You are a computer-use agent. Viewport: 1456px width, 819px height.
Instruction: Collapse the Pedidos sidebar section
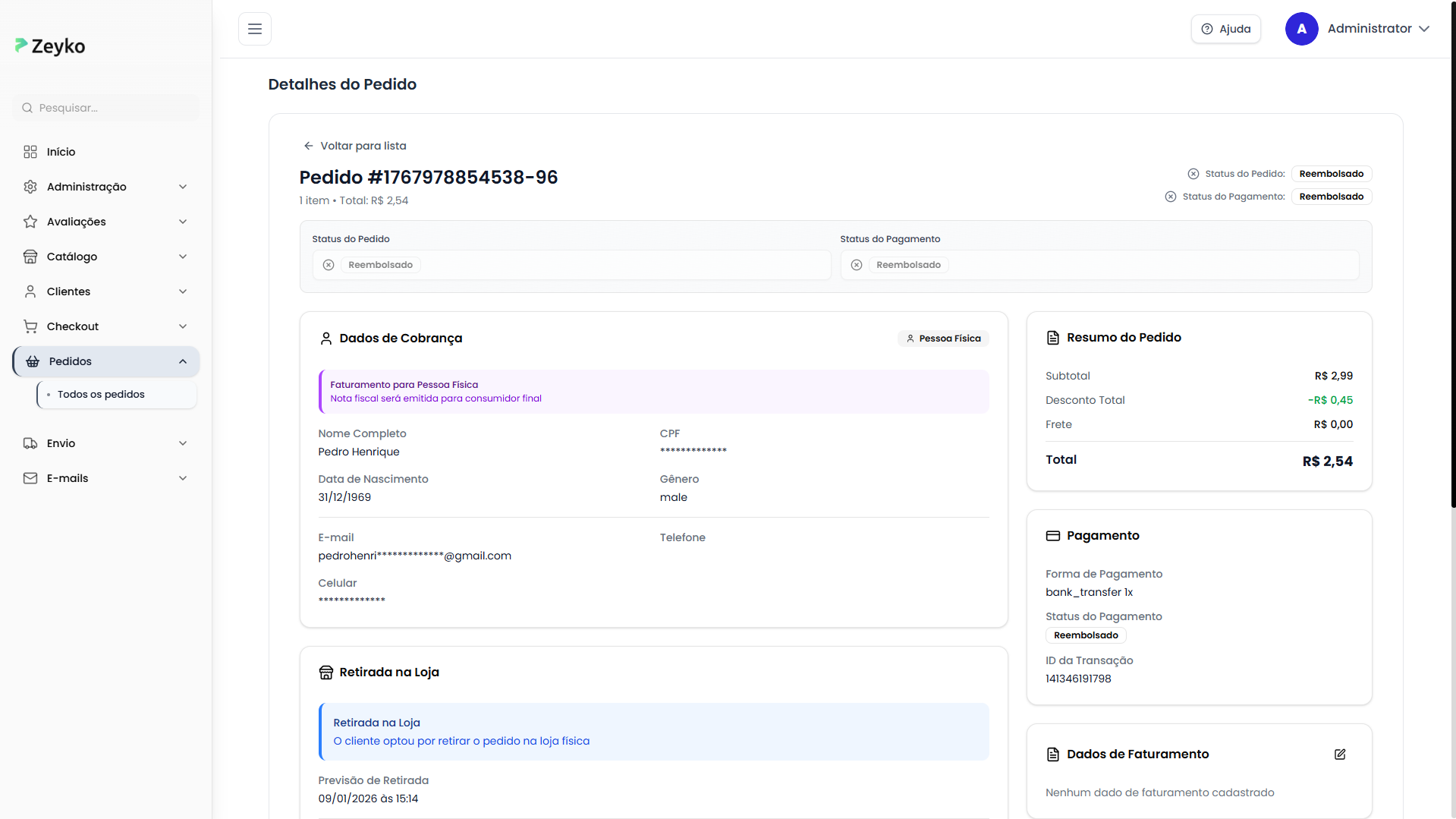183,361
